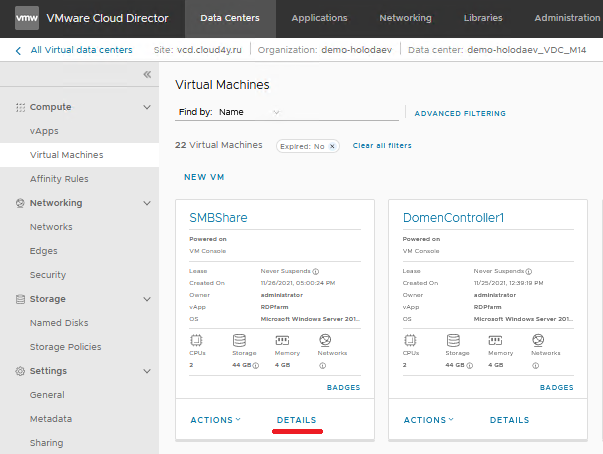Click DomenController1 Networks icon
Screen dimensions: 603x454
(x=538, y=340)
